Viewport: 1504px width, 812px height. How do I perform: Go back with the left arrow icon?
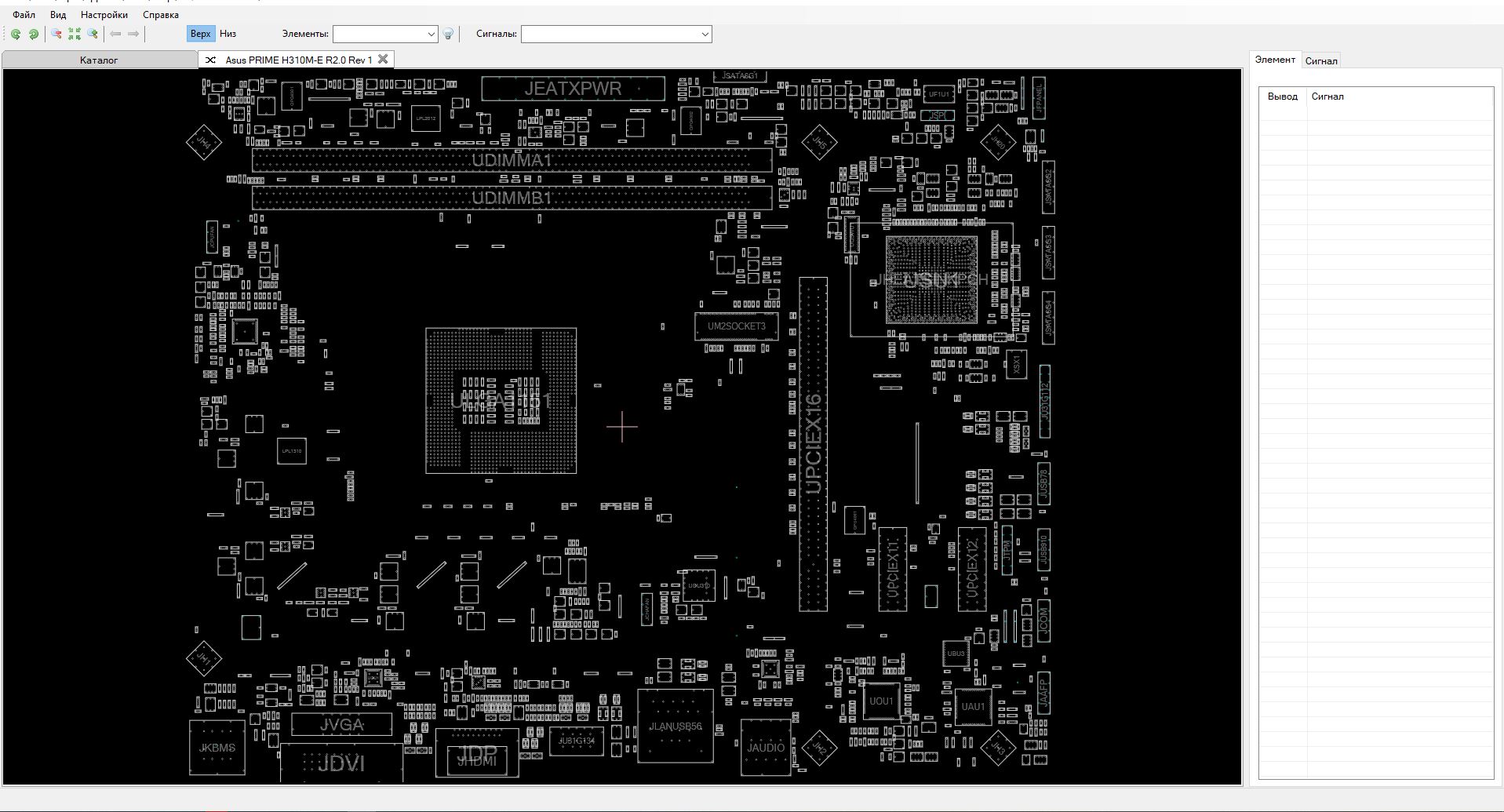115,34
